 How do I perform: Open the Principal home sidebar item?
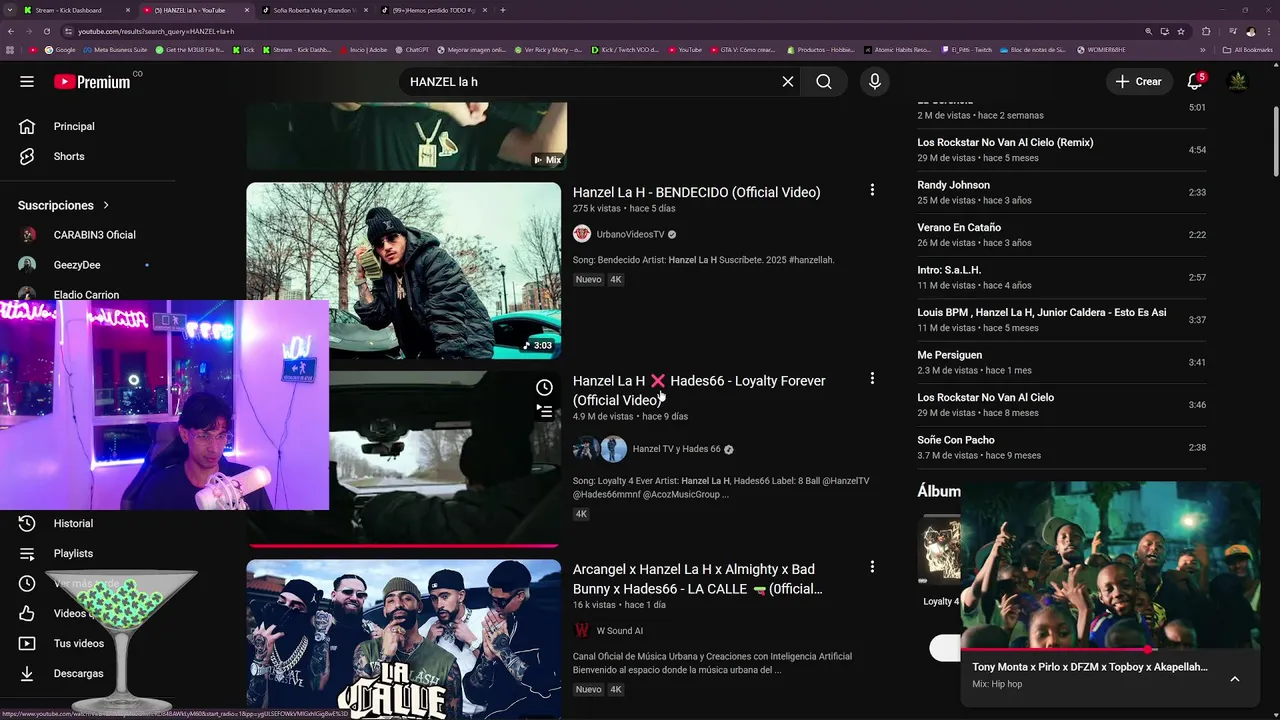tap(74, 127)
